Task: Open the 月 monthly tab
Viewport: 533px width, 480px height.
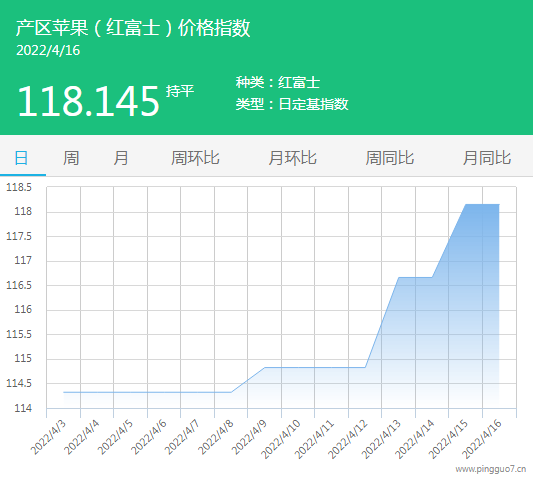Action: pyautogui.click(x=121, y=158)
